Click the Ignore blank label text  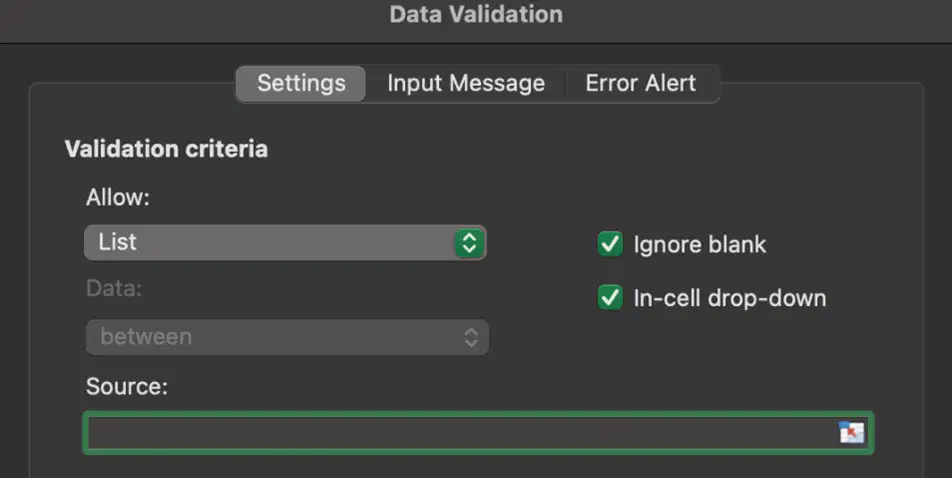699,245
